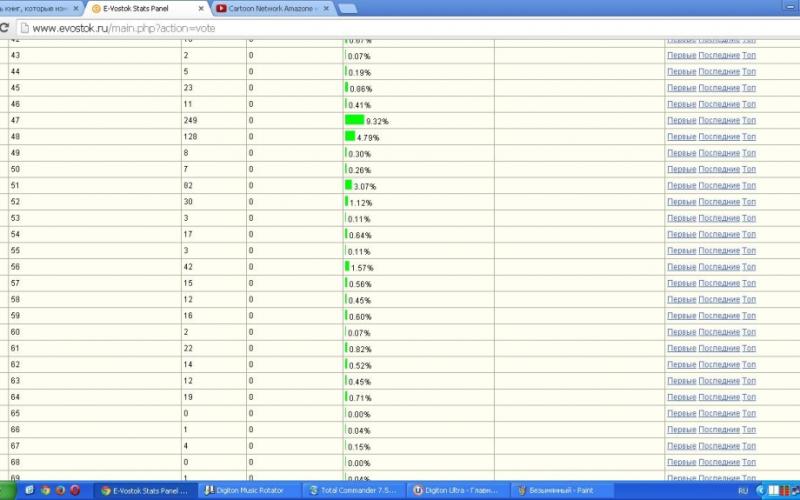Launch Opera from the quick launch bar
Image resolution: width=800 pixels, height=500 pixels.
[x=74, y=491]
